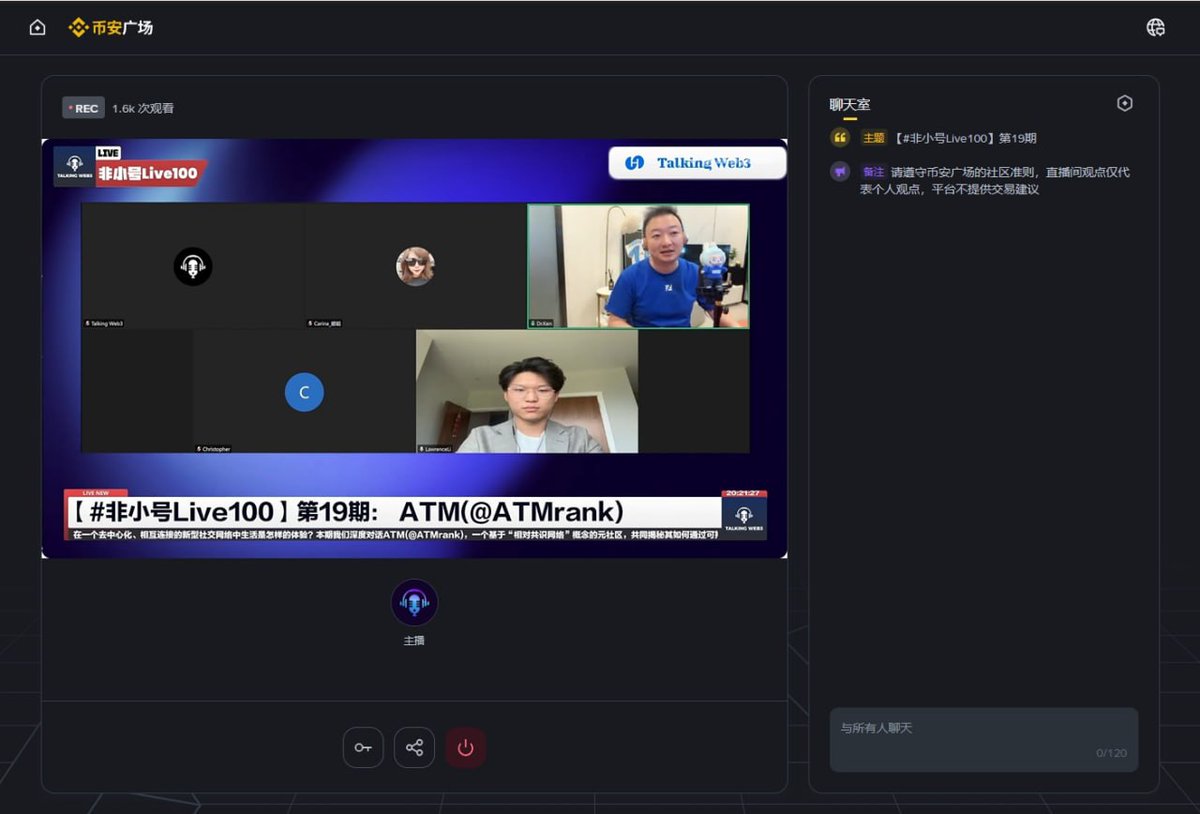Viewport: 1200px width, 814px height.
Task: Click the 备注 megaphone icon
Action: pos(840,172)
